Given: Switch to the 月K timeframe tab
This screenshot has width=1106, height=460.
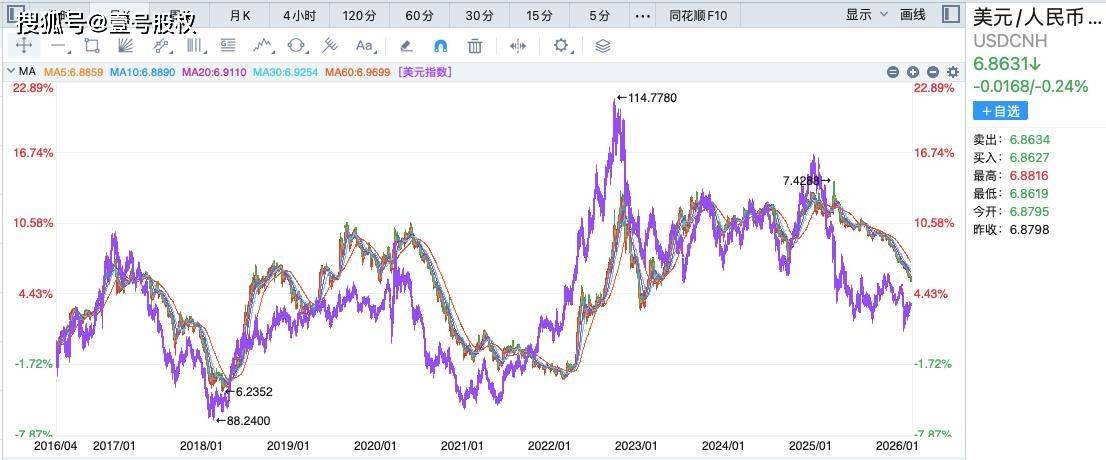Looking at the screenshot, I should pos(240,15).
